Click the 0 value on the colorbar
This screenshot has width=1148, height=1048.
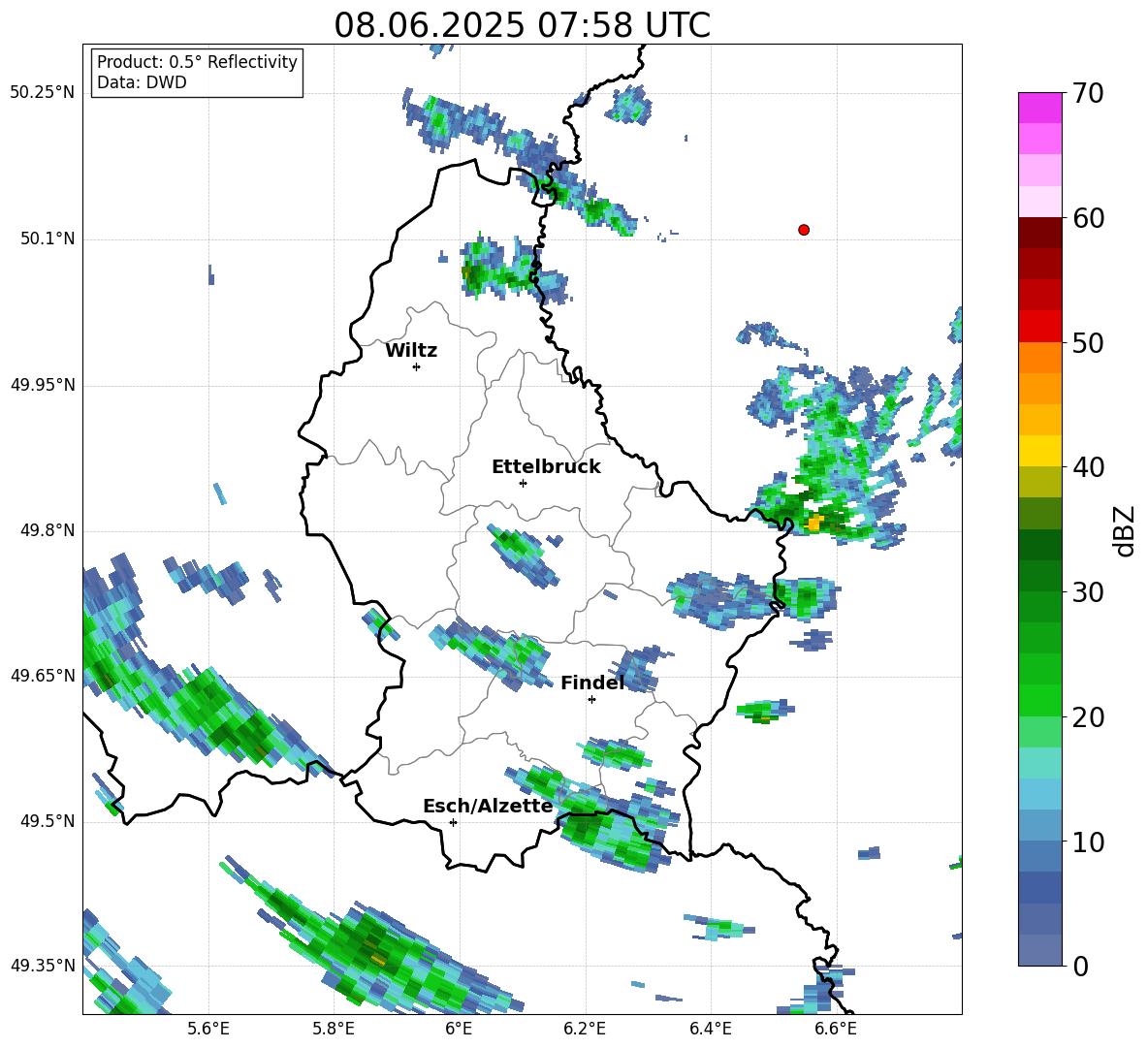coord(1080,966)
